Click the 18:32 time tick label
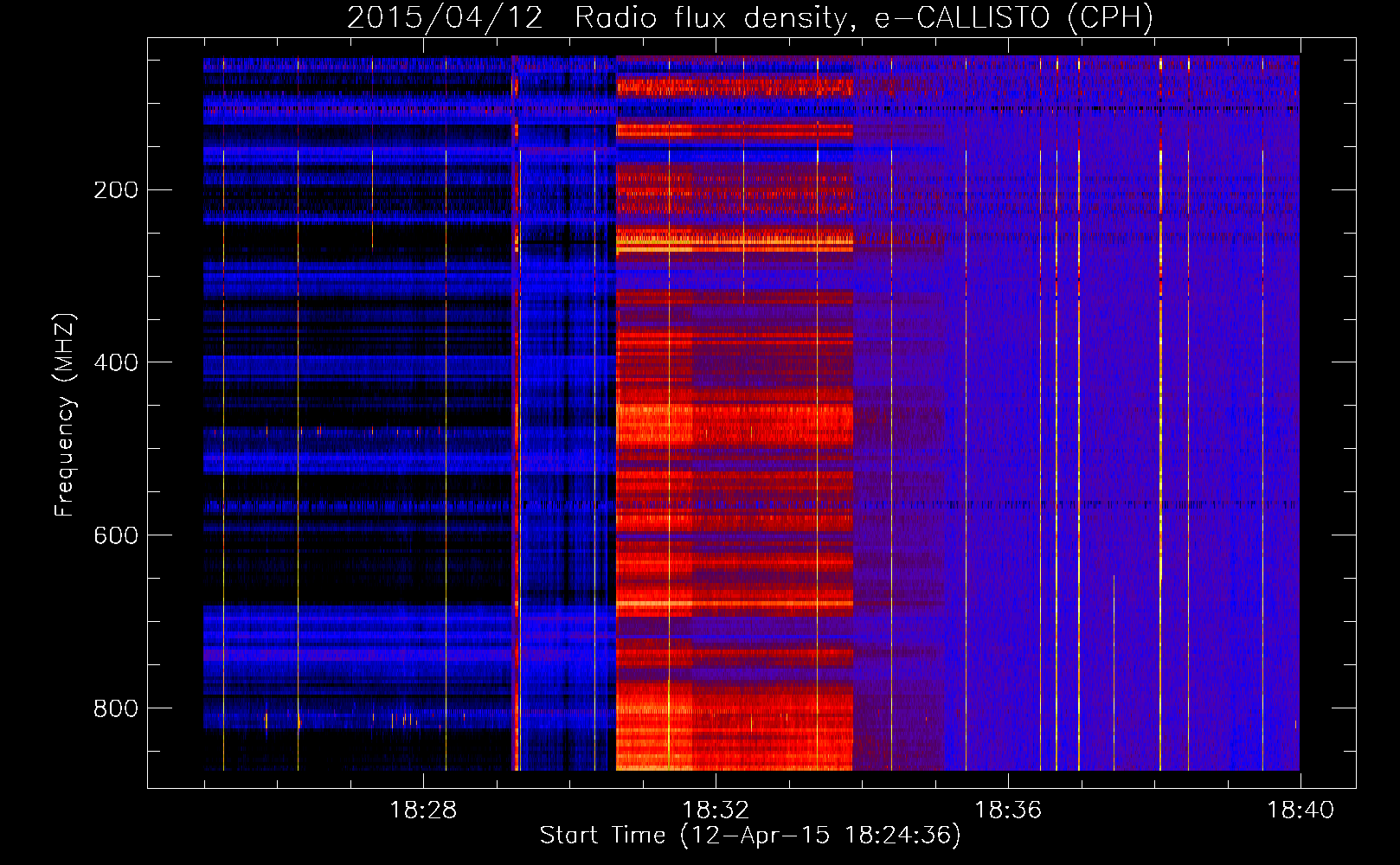 click(x=716, y=811)
